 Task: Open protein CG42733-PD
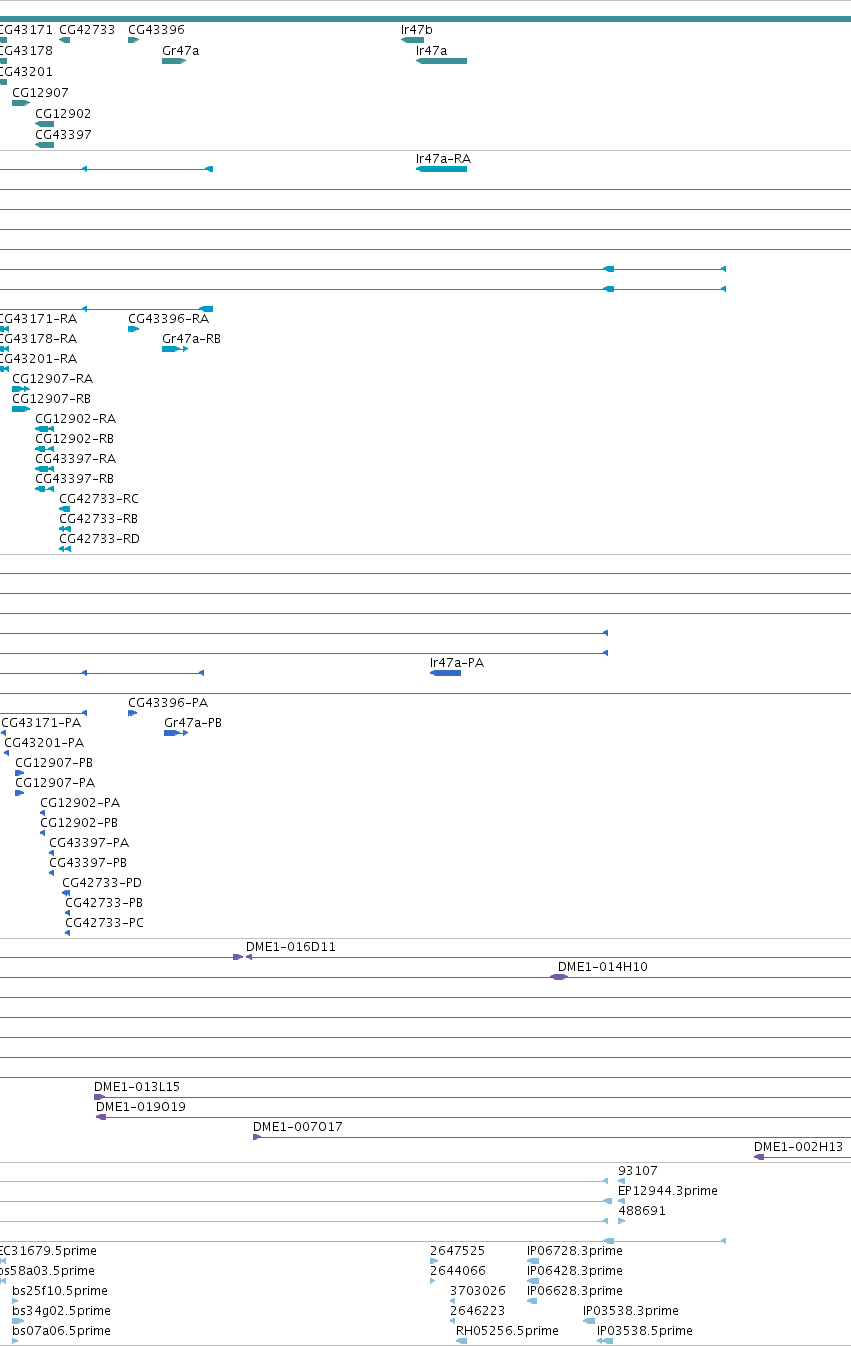pyautogui.click(x=102, y=882)
